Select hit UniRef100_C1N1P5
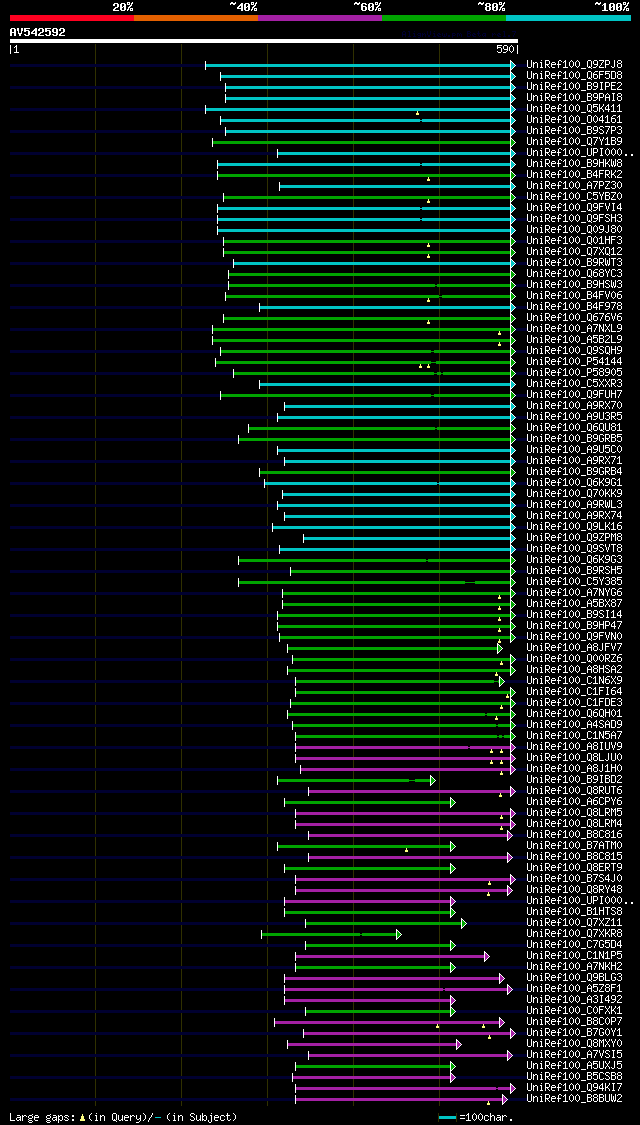 pyautogui.click(x=574, y=956)
